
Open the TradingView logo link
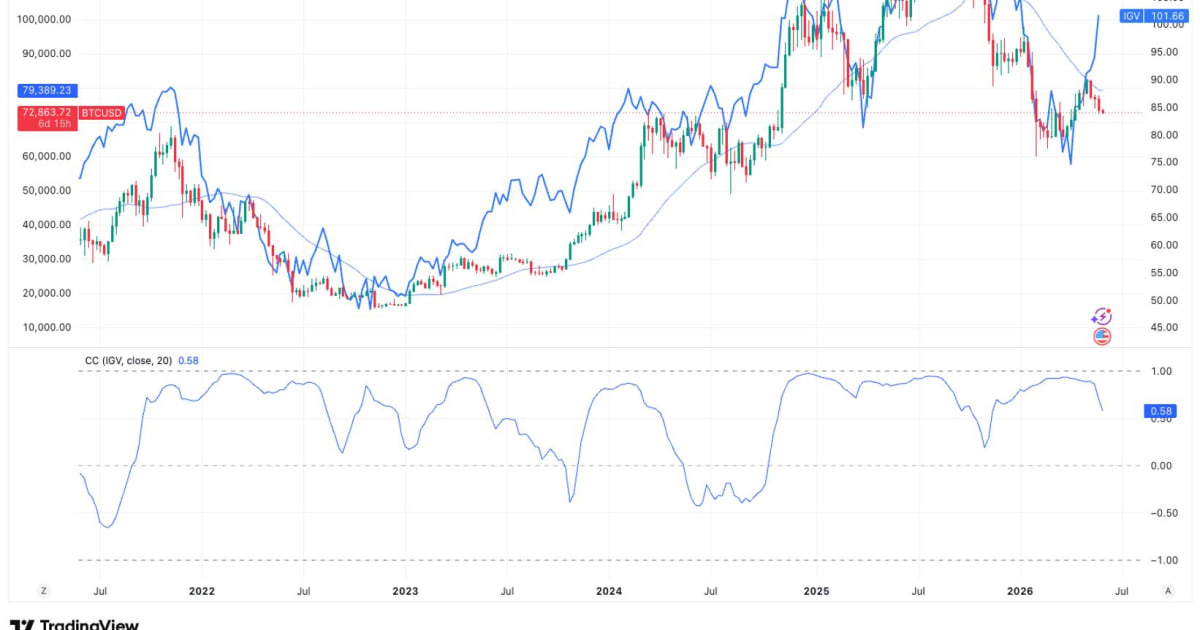click(x=74, y=624)
